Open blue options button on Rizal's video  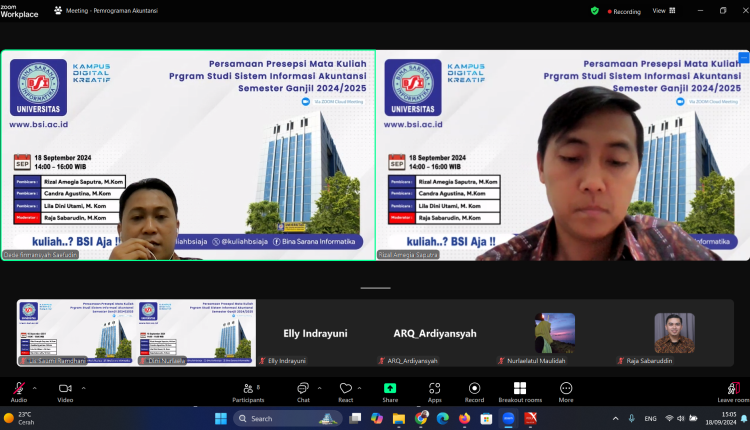744,57
